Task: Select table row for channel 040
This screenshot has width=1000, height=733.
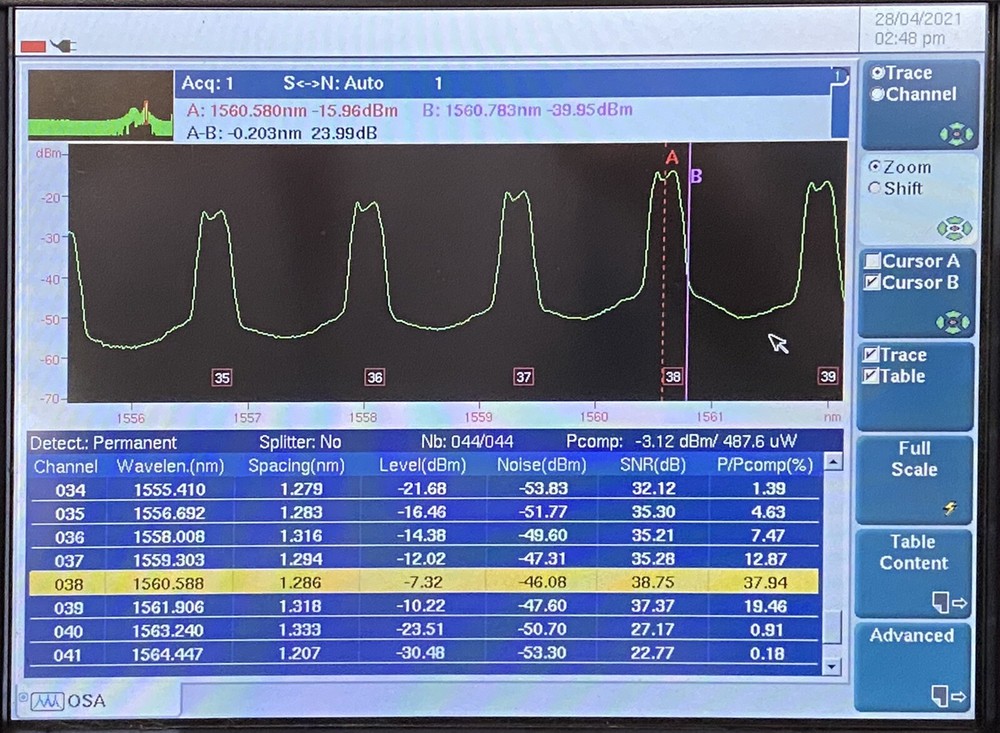Action: click(x=424, y=630)
